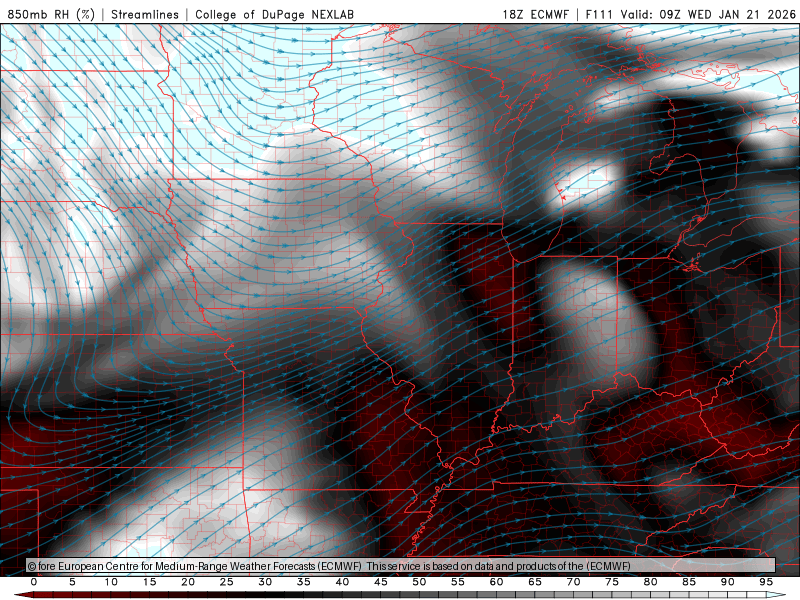This screenshot has width=800, height=600.
Task: Click the '850mb RH (%)' title text
Action: [x=51, y=14]
